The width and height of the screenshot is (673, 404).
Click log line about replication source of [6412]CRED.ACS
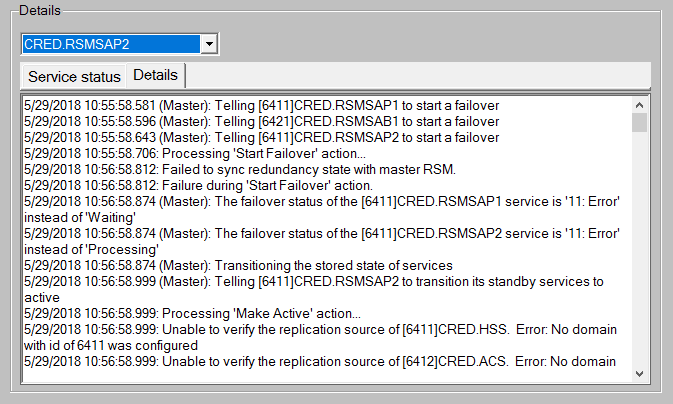[x=320, y=361]
